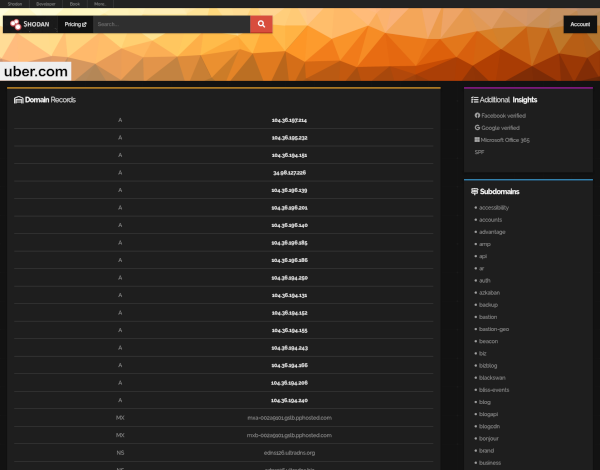
Task: Open the Pricing external link
Action: (75, 24)
